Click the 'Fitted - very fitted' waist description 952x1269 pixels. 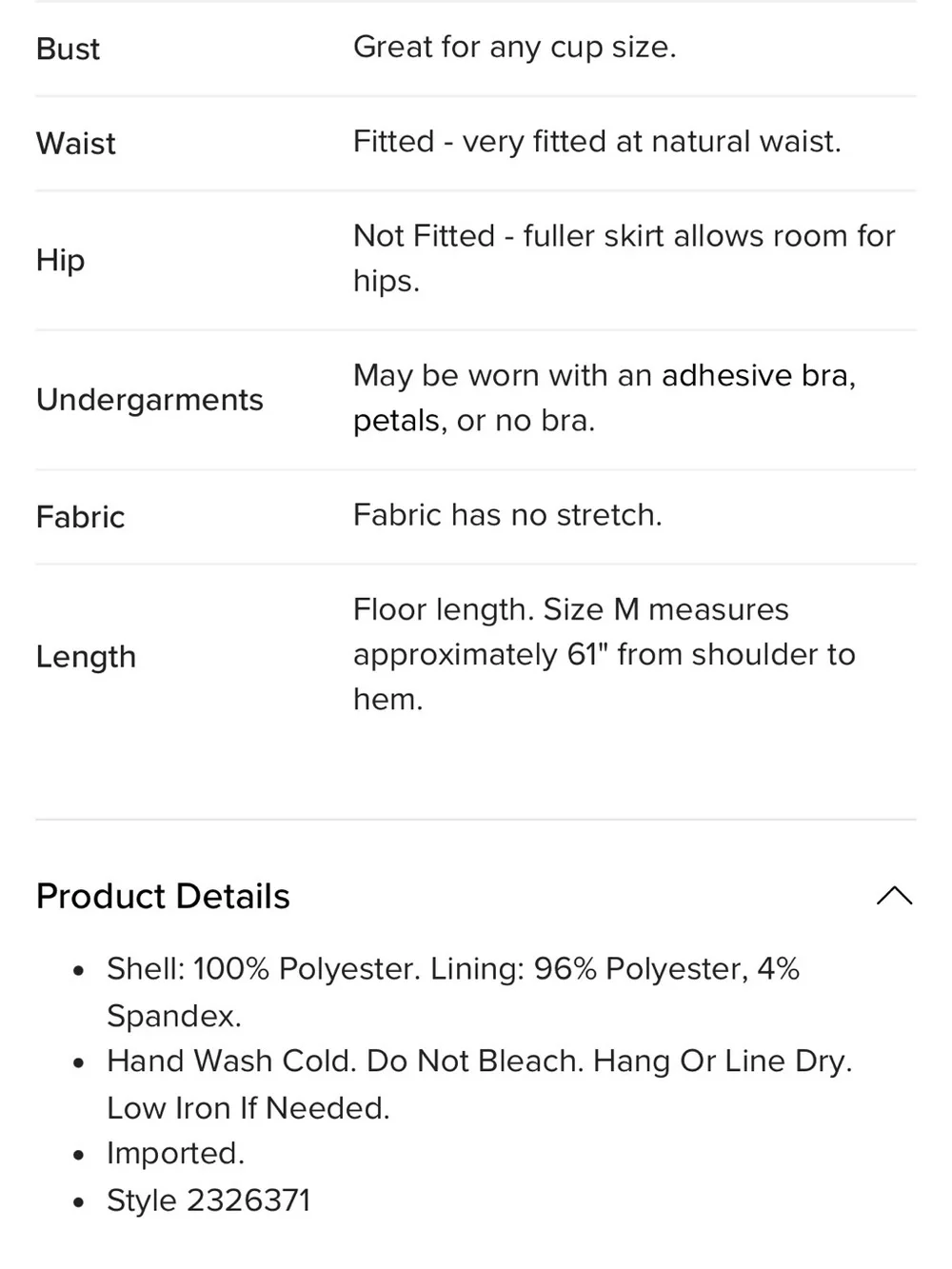597,142
